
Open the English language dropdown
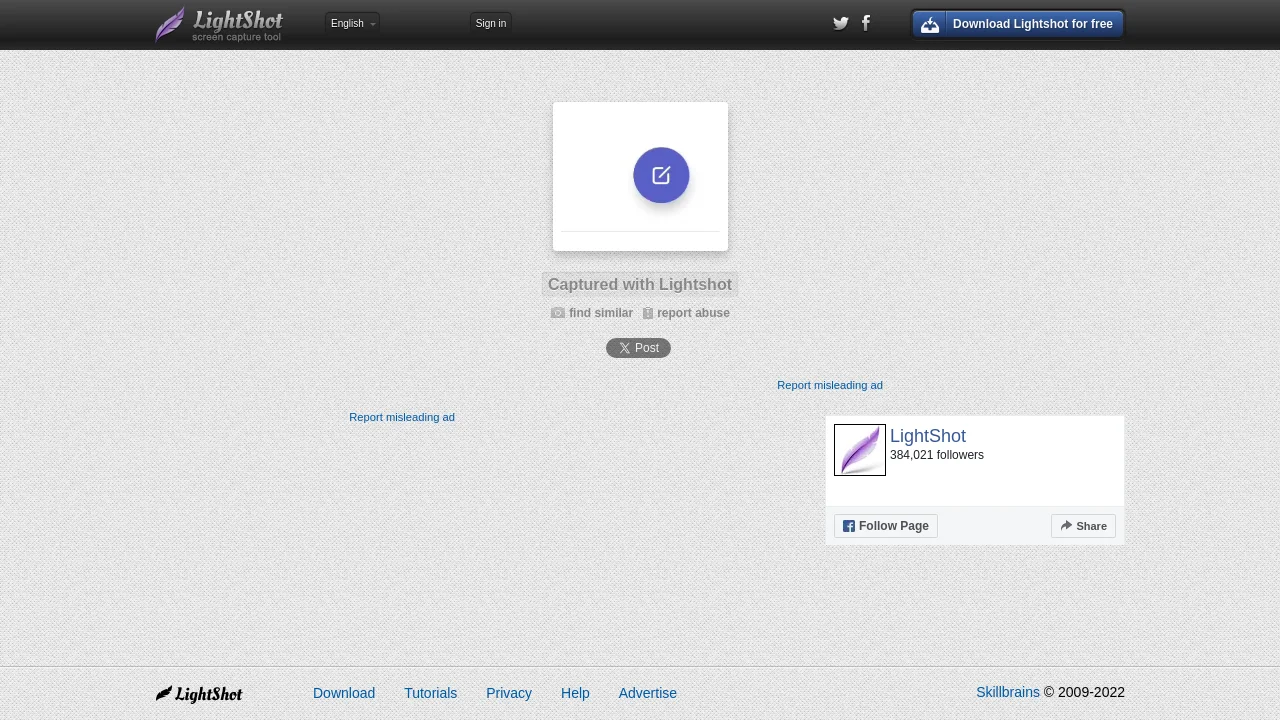352,23
